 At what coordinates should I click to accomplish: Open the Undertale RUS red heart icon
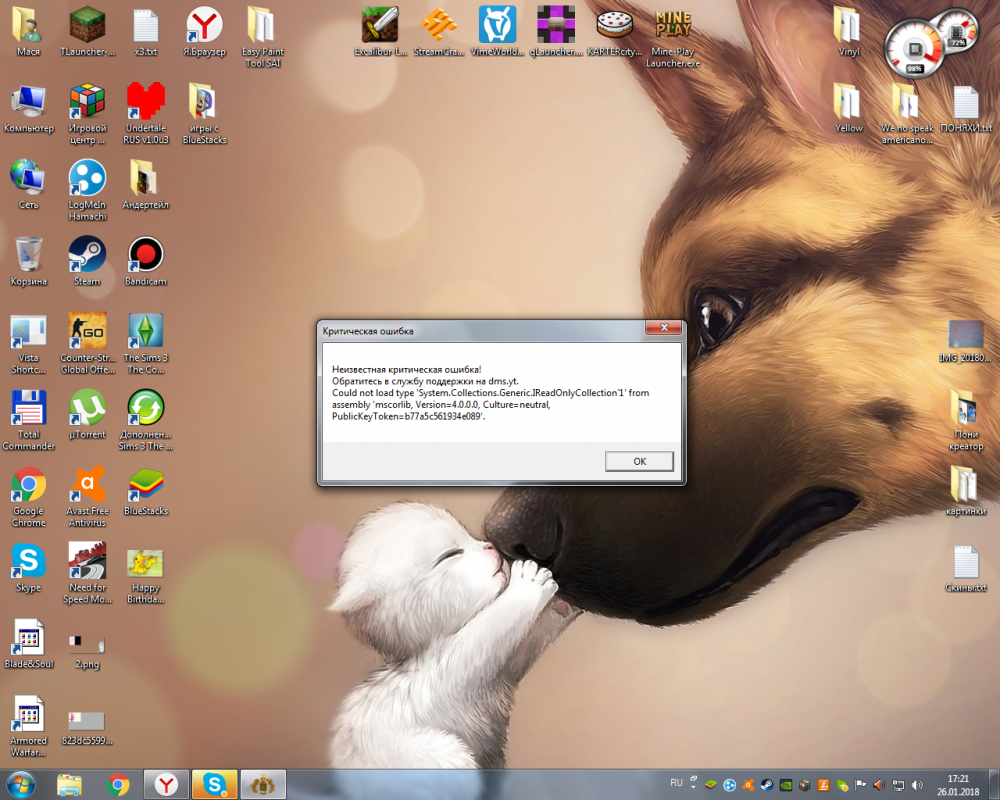[146, 101]
